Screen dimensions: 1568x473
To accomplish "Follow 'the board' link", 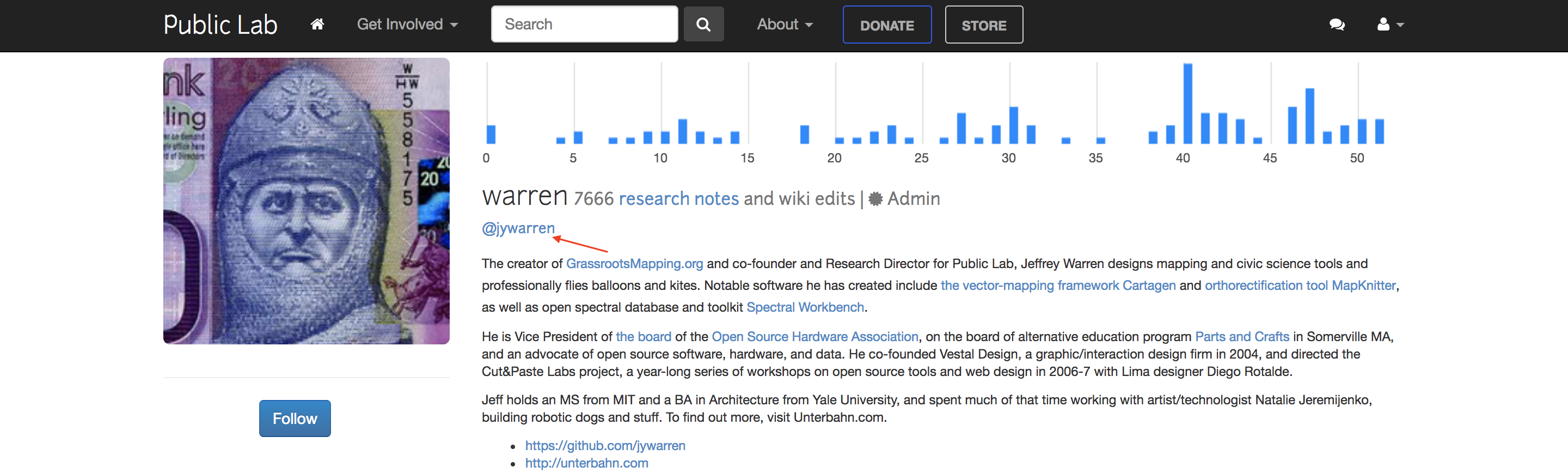I will point(644,336).
